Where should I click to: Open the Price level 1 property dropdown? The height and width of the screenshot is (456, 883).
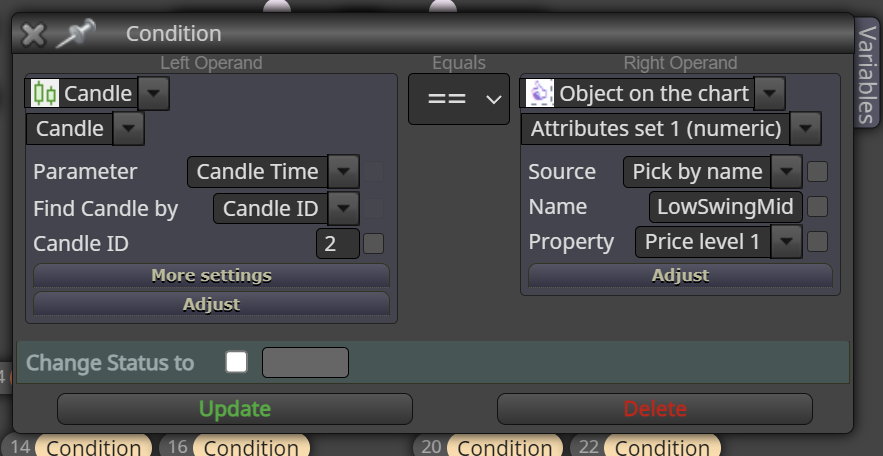tap(787, 242)
